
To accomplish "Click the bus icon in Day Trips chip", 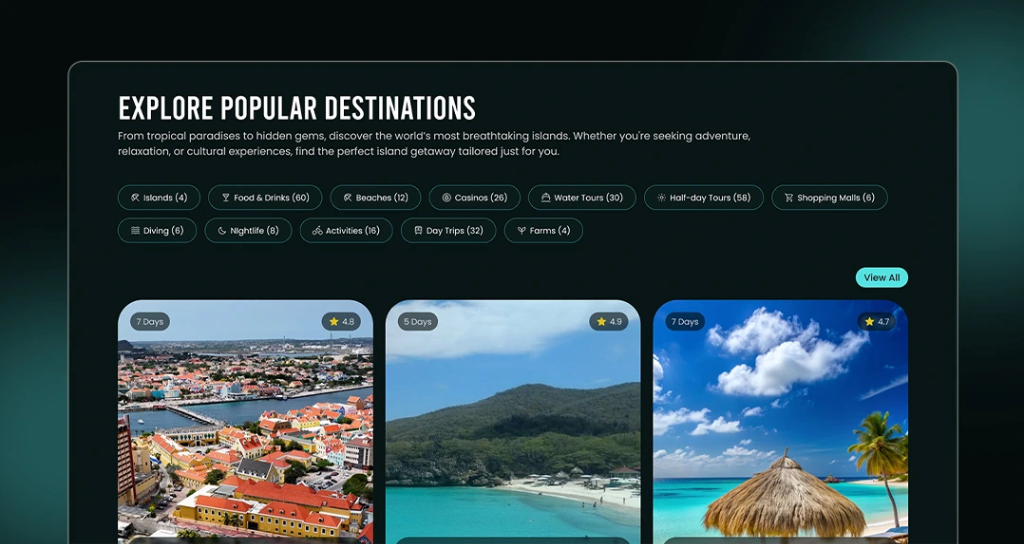I will 418,231.
